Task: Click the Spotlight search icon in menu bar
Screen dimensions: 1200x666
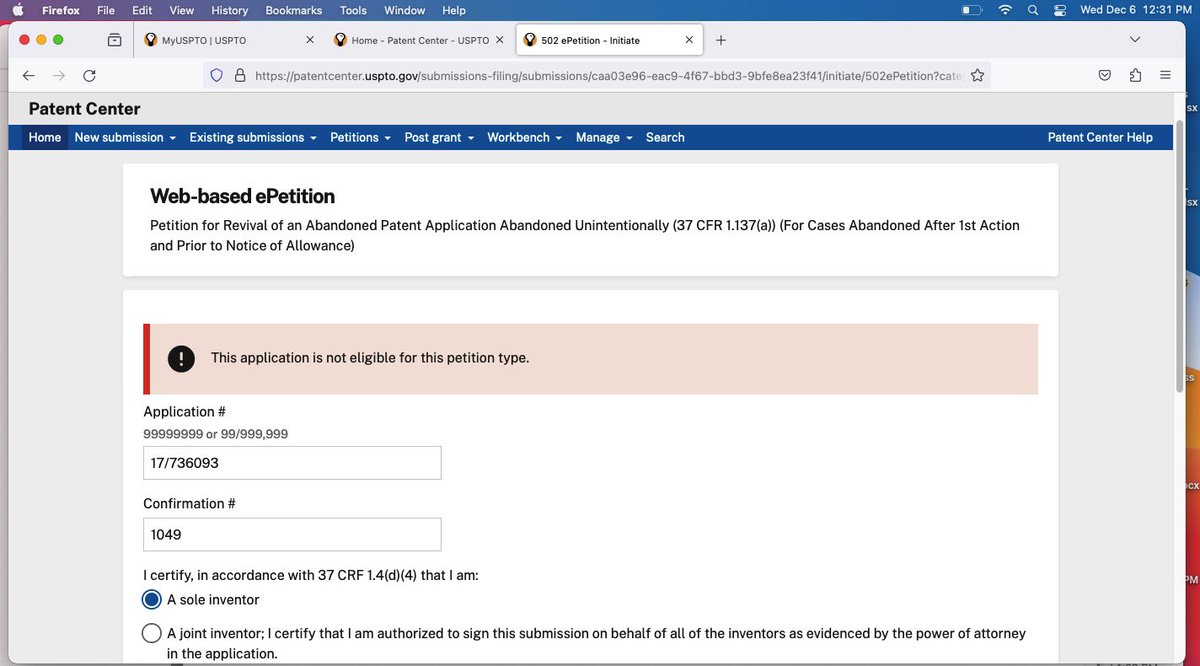Action: [x=1033, y=10]
